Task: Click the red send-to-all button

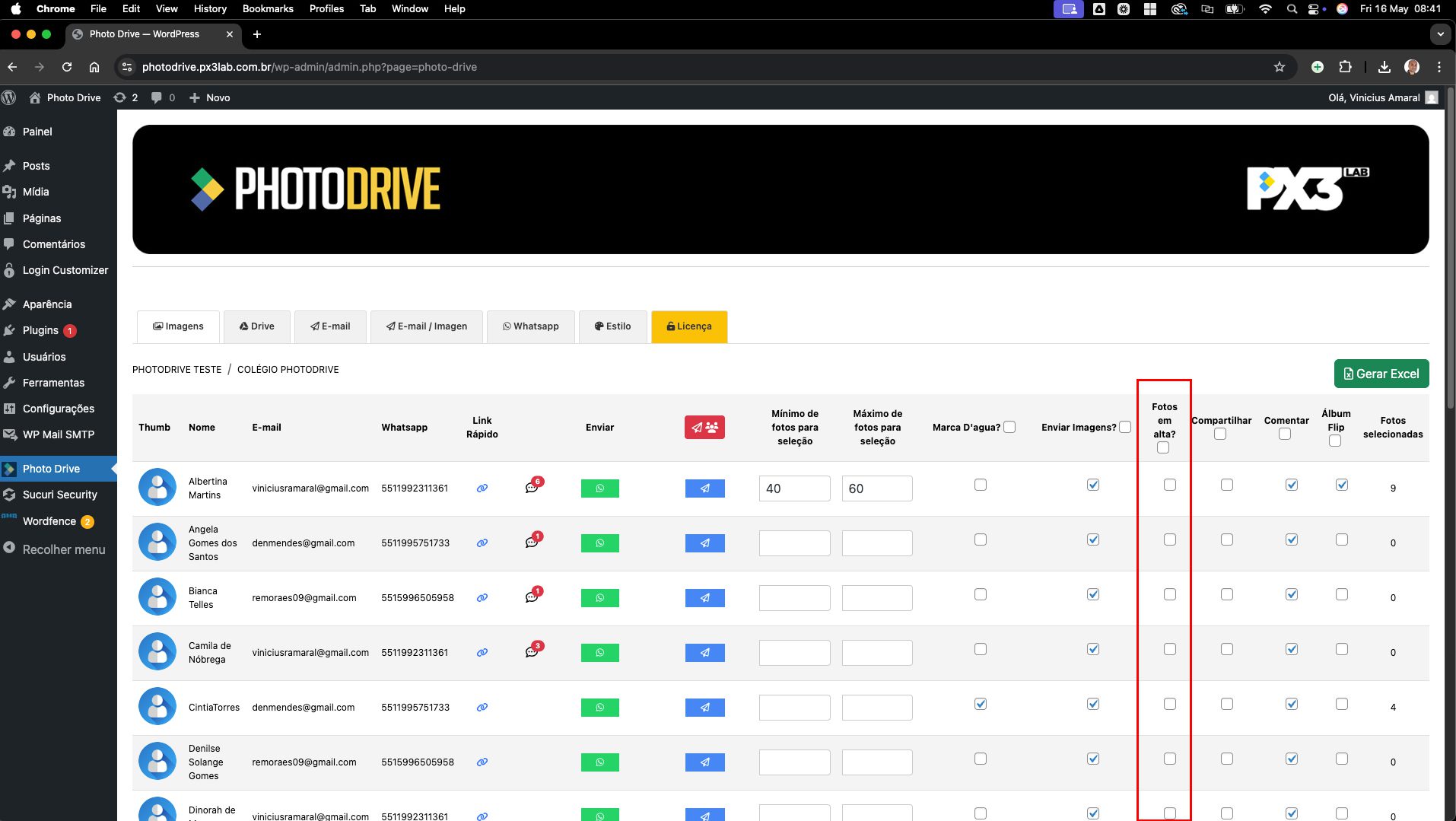Action: click(x=704, y=428)
